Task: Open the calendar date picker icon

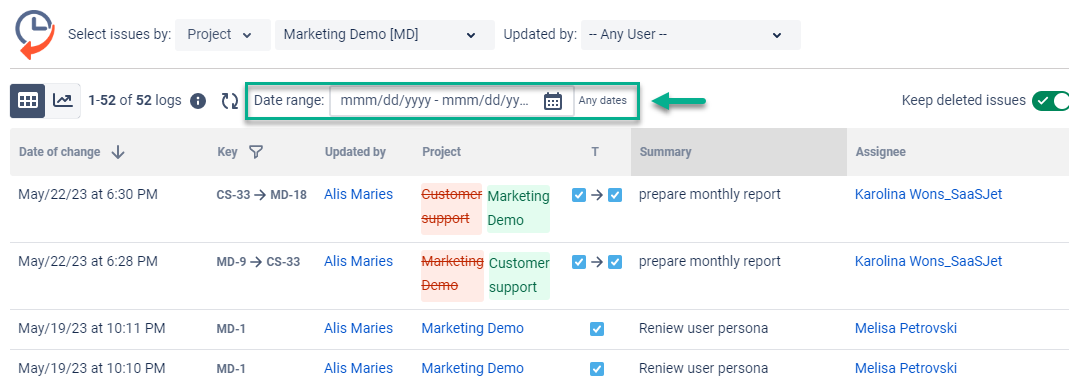Action: (x=552, y=101)
